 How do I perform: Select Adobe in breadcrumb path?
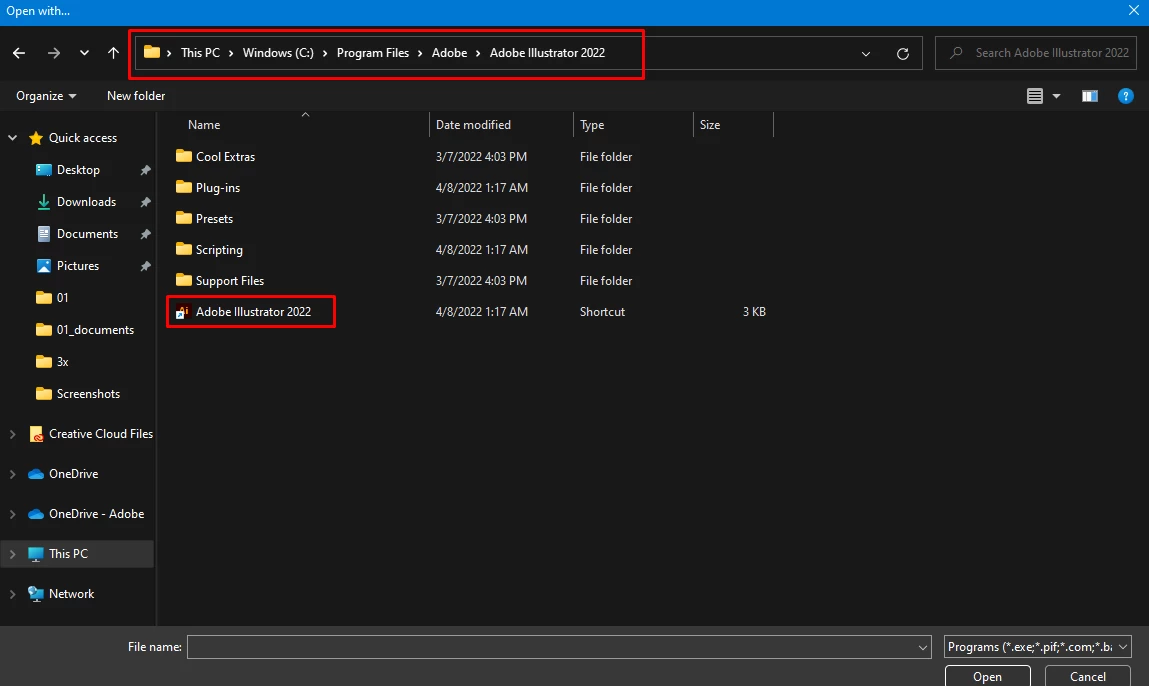(x=449, y=53)
